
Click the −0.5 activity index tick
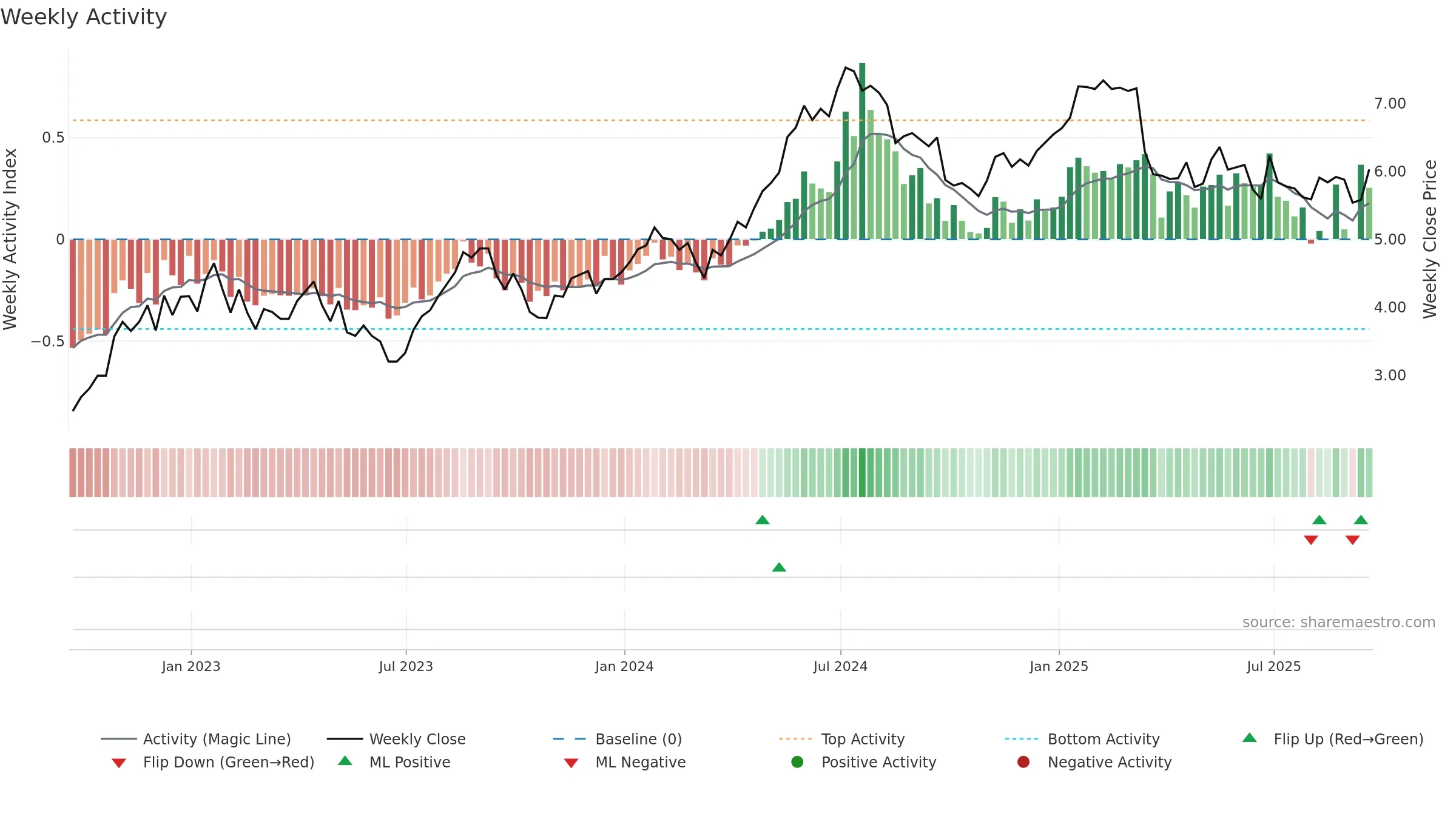pyautogui.click(x=48, y=341)
